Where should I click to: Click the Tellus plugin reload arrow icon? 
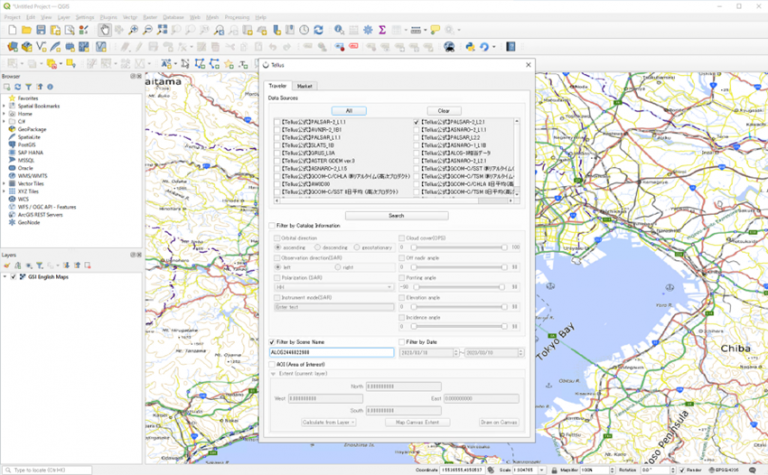tap(484, 47)
